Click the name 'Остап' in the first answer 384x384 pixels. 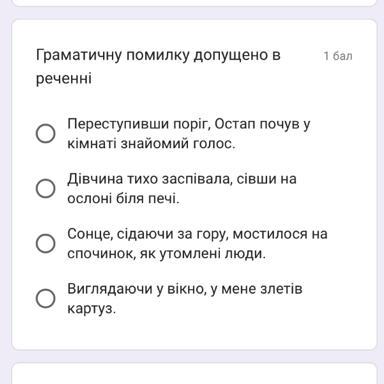coord(235,124)
